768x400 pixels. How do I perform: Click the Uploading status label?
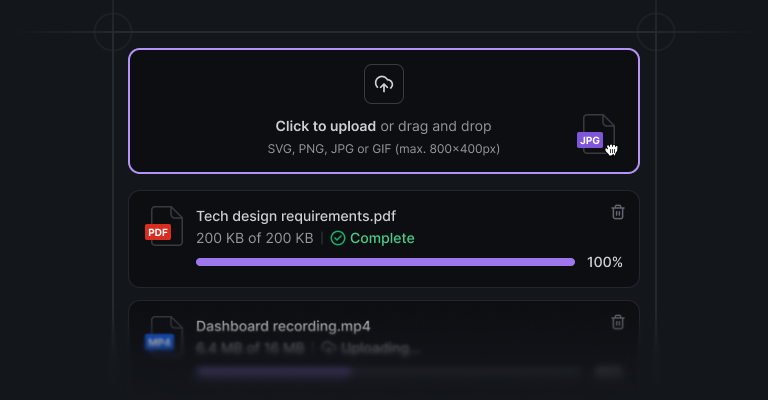381,348
